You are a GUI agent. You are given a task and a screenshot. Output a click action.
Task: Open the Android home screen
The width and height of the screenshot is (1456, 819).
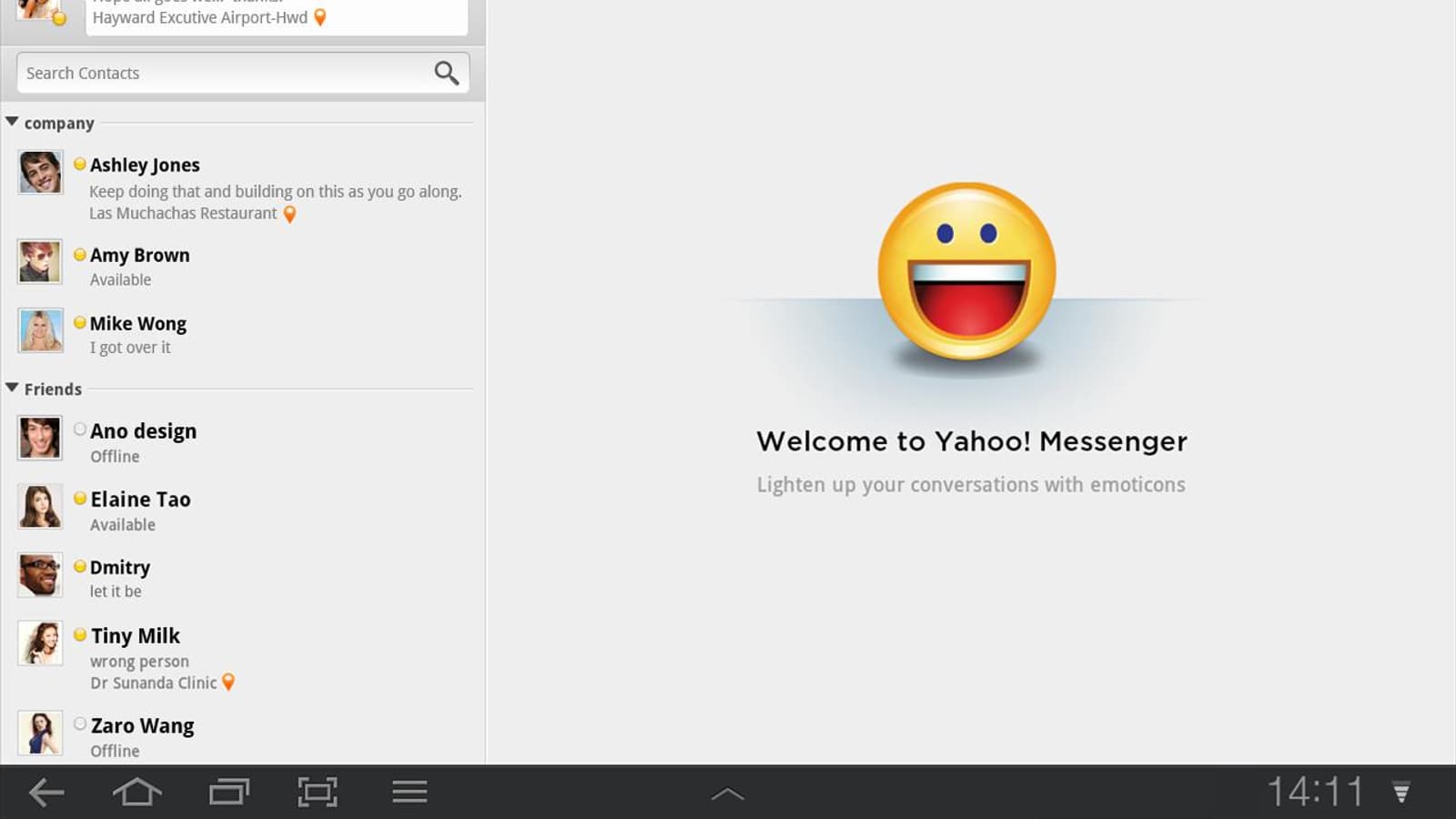click(x=136, y=792)
